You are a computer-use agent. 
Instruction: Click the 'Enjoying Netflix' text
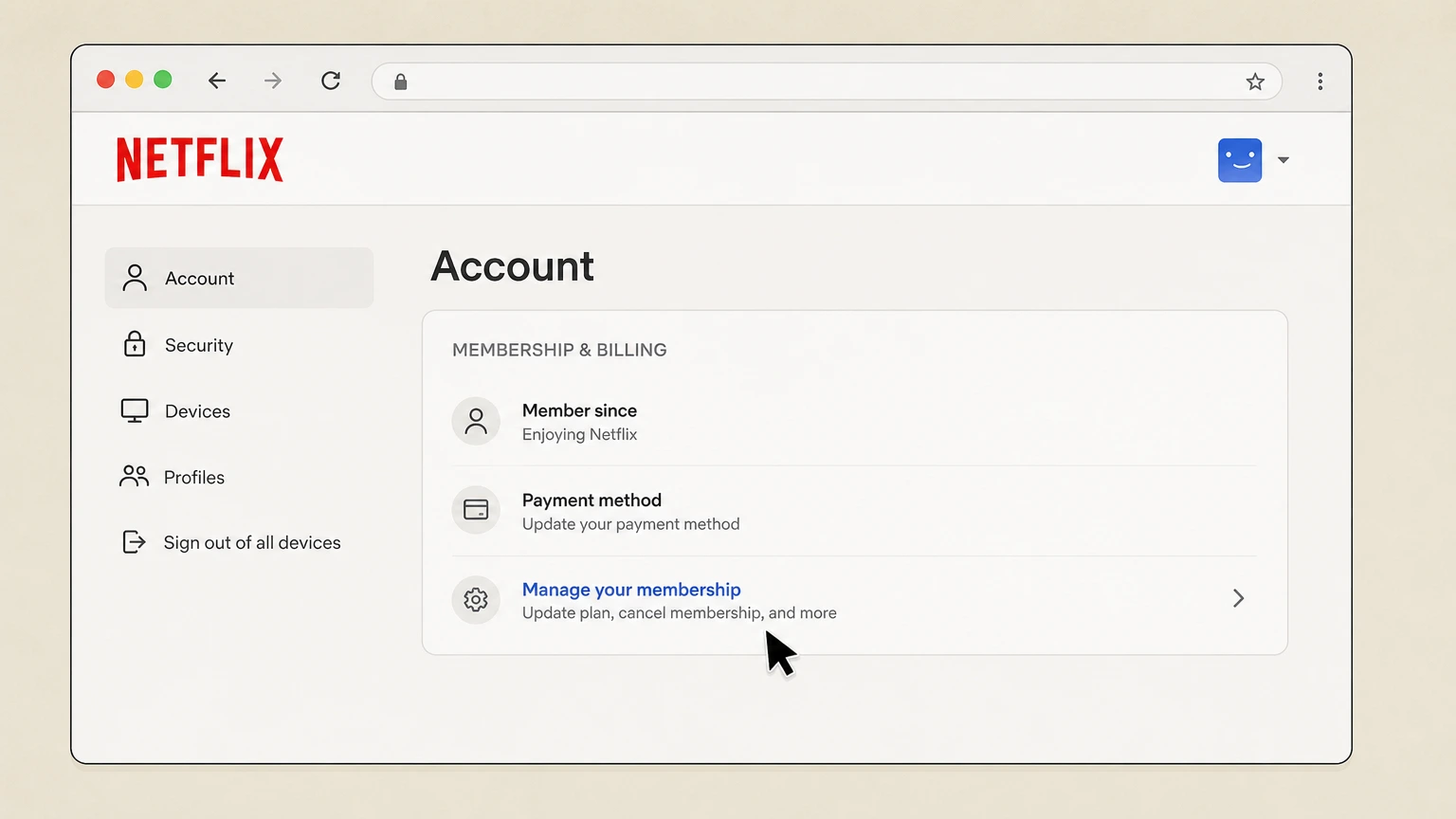579,434
